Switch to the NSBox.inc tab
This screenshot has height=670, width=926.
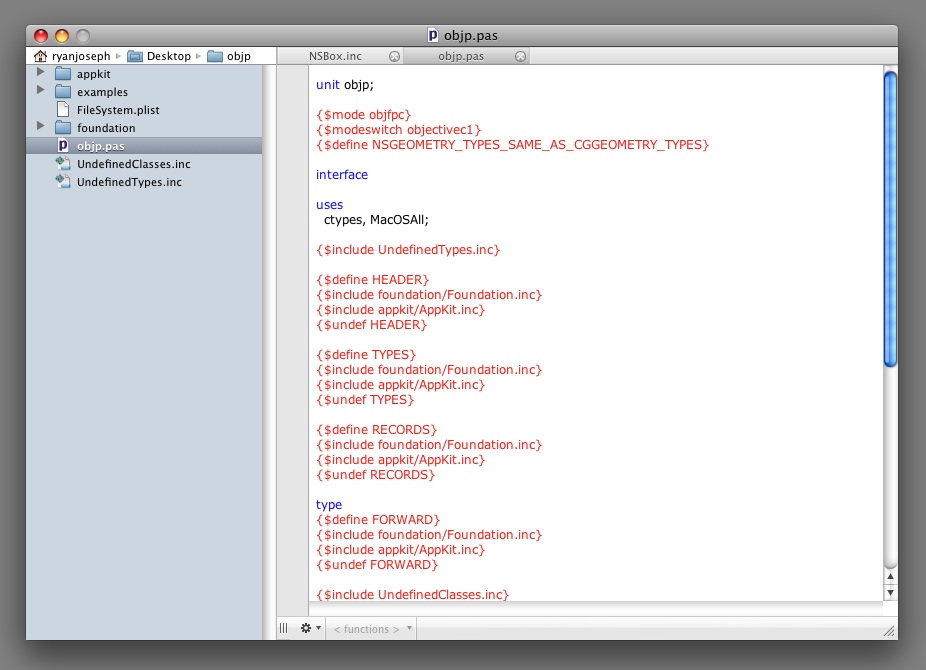pyautogui.click(x=335, y=56)
